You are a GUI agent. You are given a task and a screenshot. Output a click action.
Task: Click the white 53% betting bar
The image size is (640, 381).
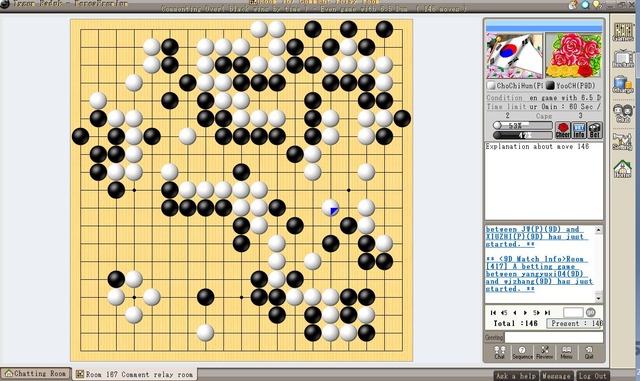[522, 125]
